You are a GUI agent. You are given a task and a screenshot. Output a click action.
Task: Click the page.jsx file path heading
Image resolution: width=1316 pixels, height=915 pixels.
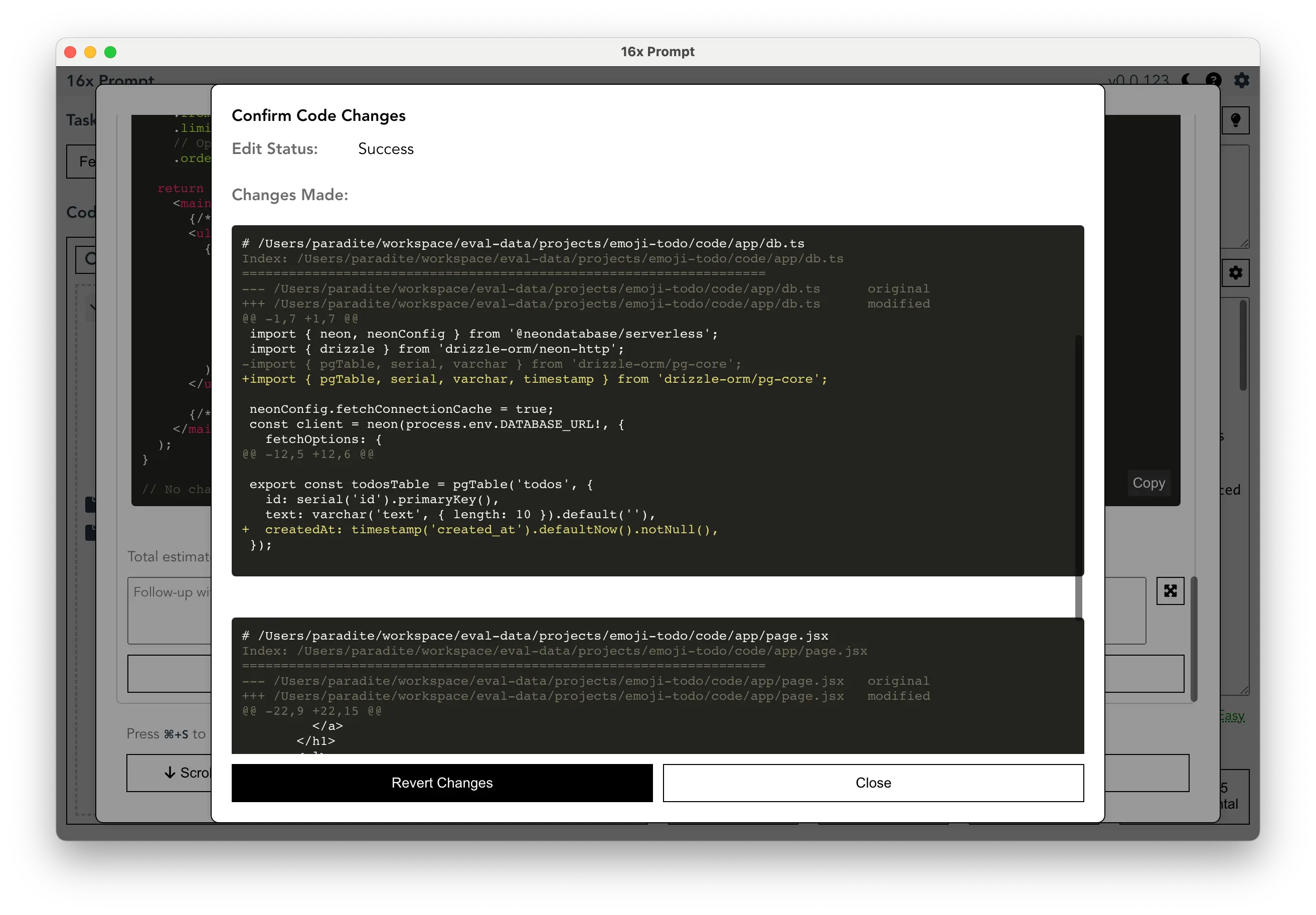coord(535,636)
